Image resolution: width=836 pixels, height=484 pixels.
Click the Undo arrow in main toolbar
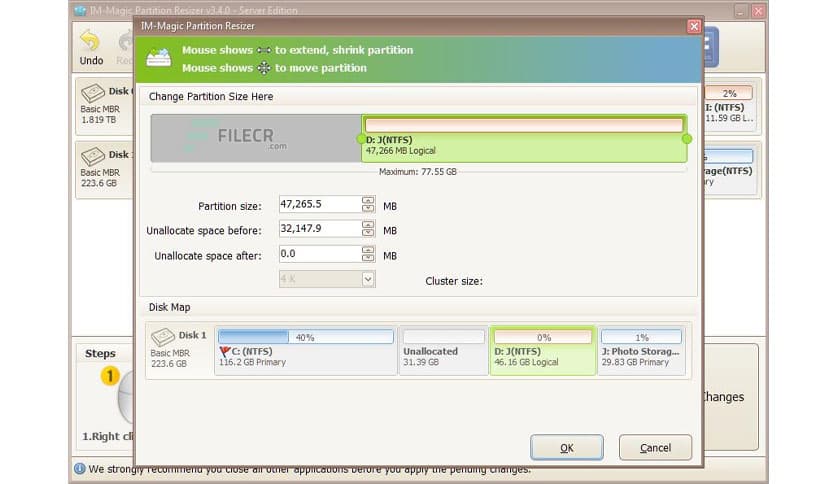[90, 41]
